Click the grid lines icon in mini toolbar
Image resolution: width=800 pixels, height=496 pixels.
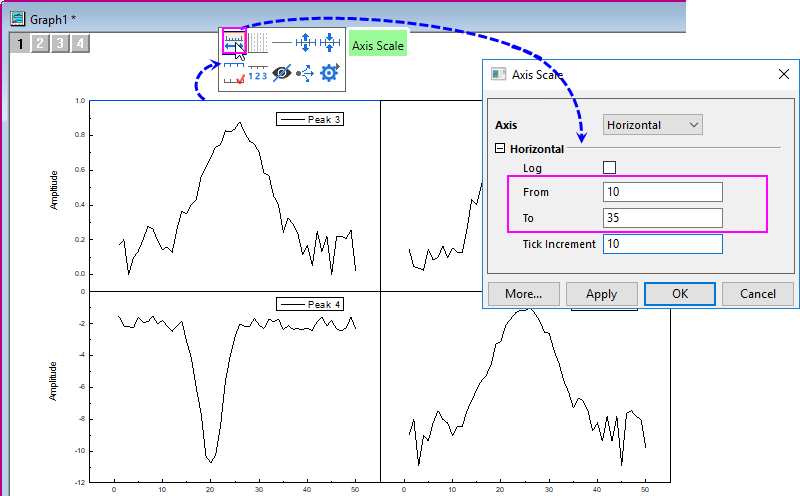tap(258, 43)
